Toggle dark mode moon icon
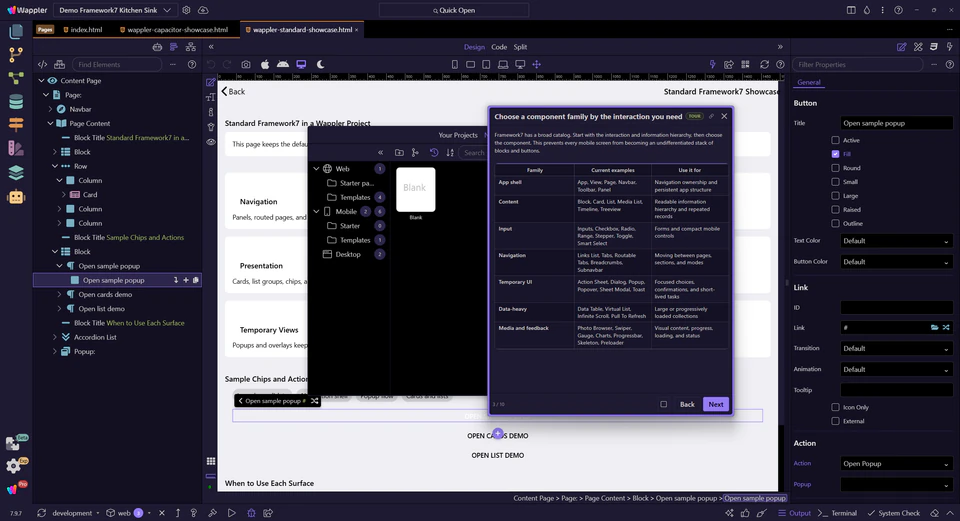The width and height of the screenshot is (960, 521). 320,64
